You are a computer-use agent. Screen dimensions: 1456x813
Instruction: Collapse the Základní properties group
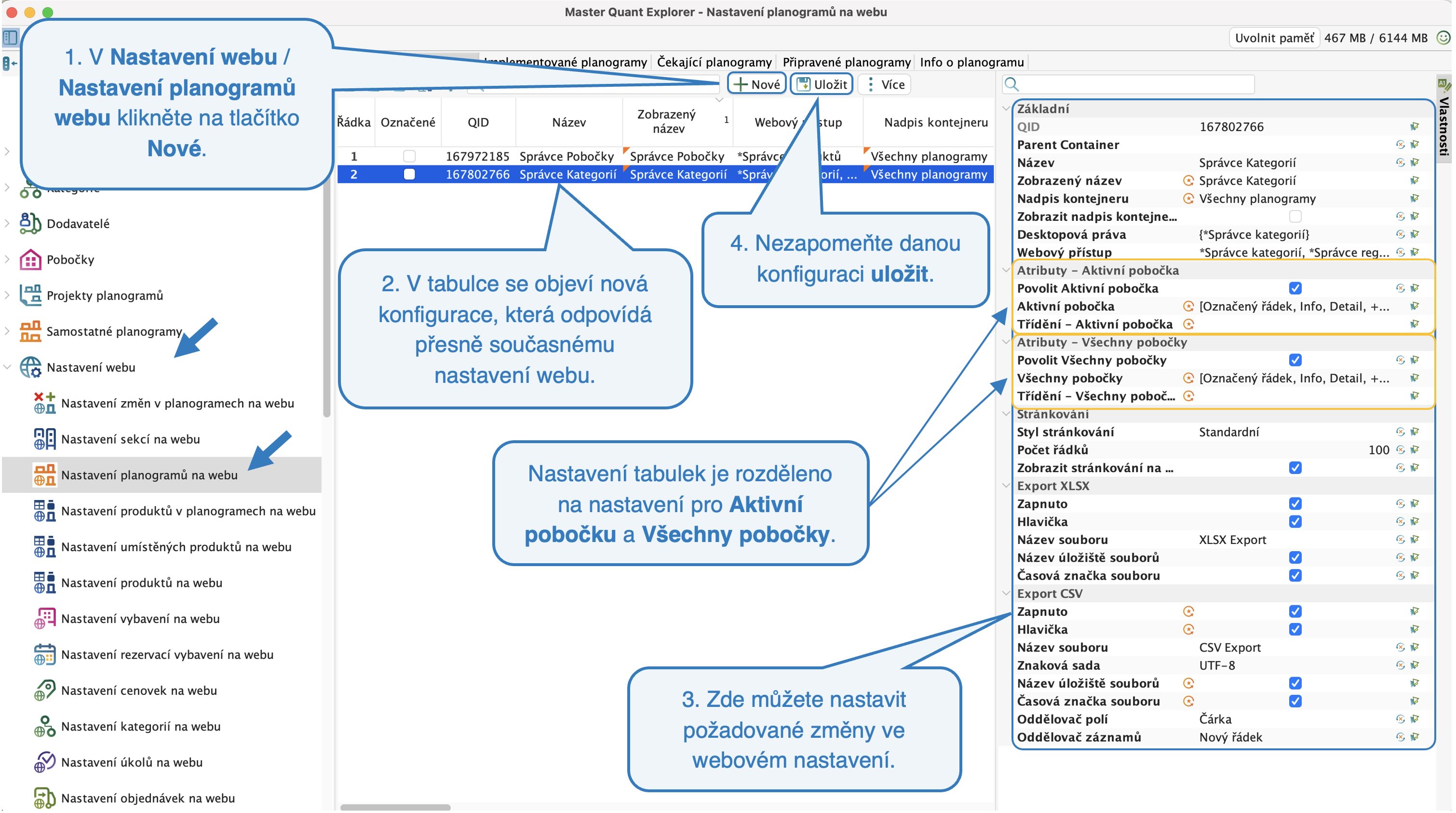pyautogui.click(x=1006, y=108)
